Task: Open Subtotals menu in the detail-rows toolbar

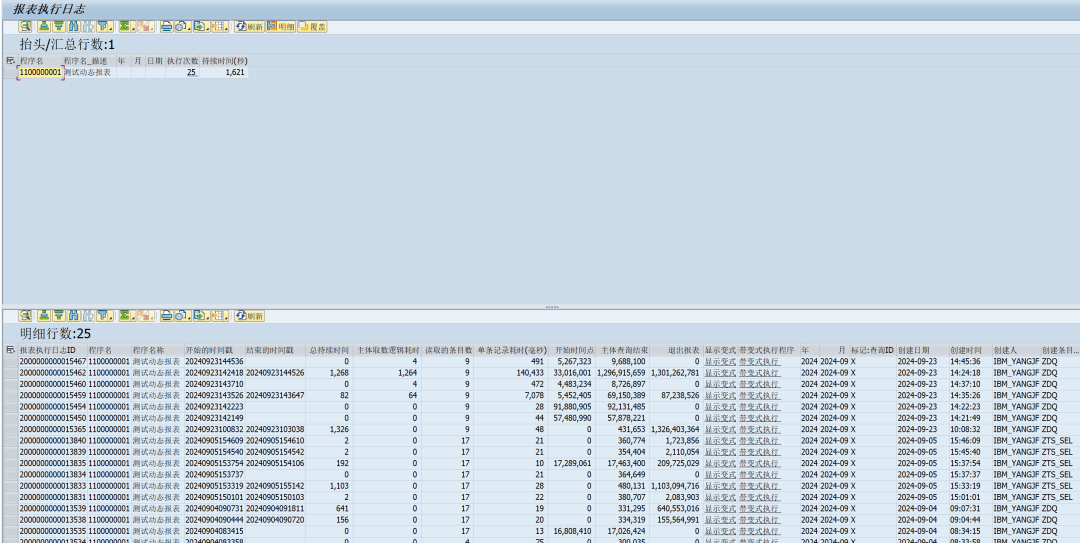Action: pyautogui.click(x=145, y=316)
